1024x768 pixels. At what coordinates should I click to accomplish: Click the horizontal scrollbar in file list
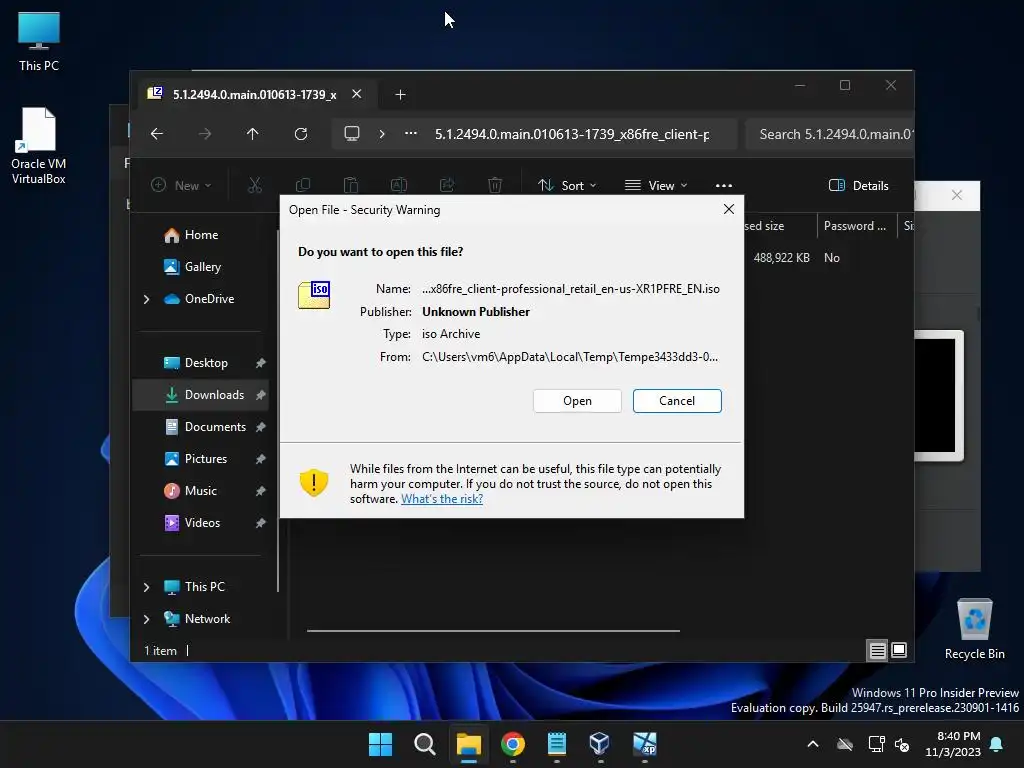coord(493,631)
